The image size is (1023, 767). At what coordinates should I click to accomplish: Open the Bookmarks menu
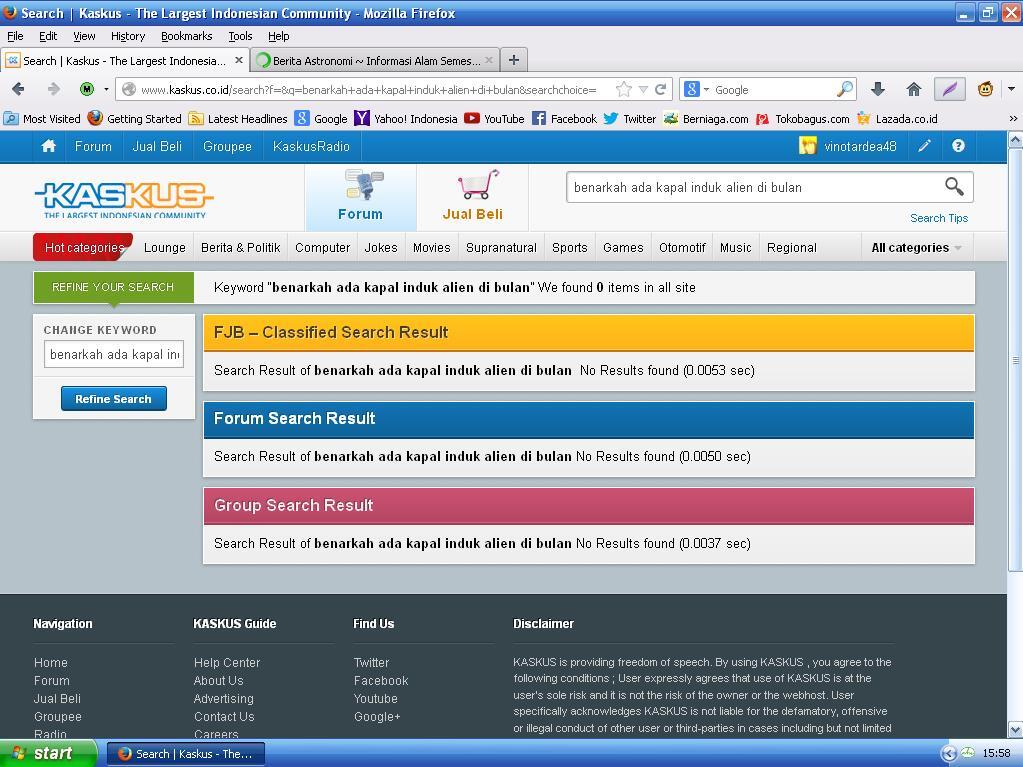pyautogui.click(x=187, y=36)
